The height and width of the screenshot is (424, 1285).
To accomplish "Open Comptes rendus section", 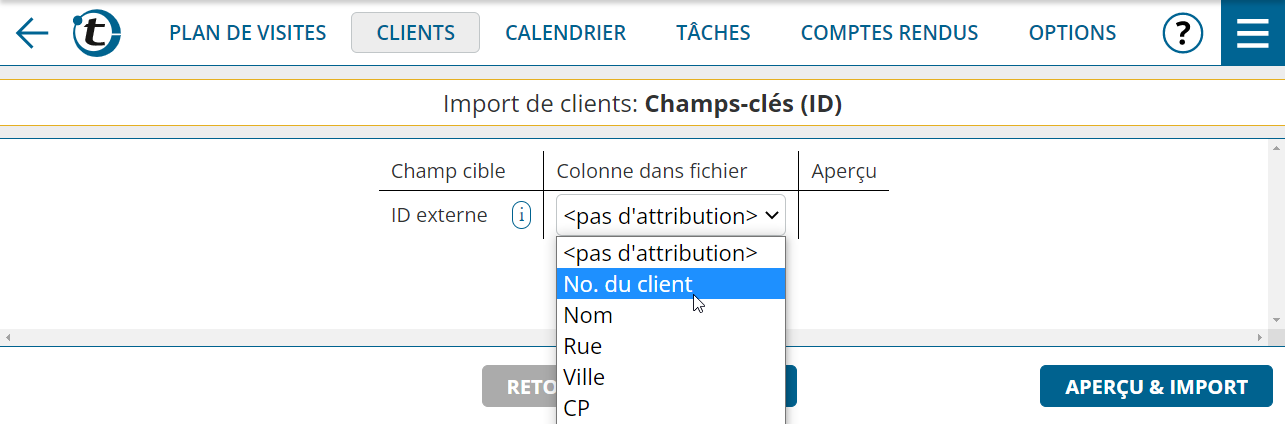I will [890, 33].
